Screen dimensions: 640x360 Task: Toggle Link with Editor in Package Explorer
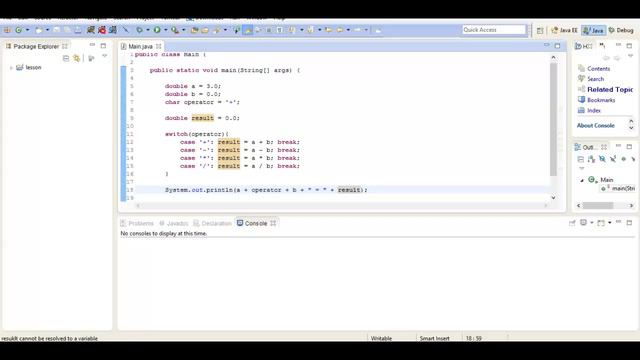(x=77, y=58)
